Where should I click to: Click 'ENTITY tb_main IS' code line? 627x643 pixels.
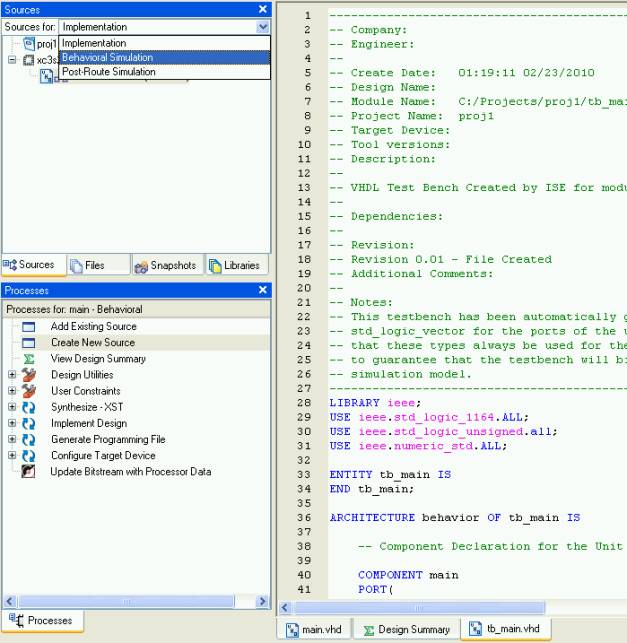[x=390, y=475]
